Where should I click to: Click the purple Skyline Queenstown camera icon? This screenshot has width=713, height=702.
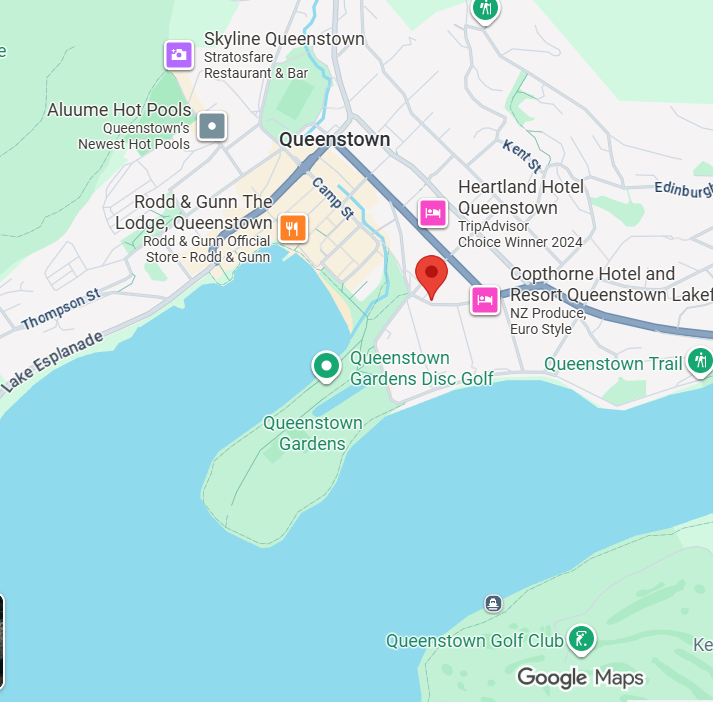tap(179, 55)
